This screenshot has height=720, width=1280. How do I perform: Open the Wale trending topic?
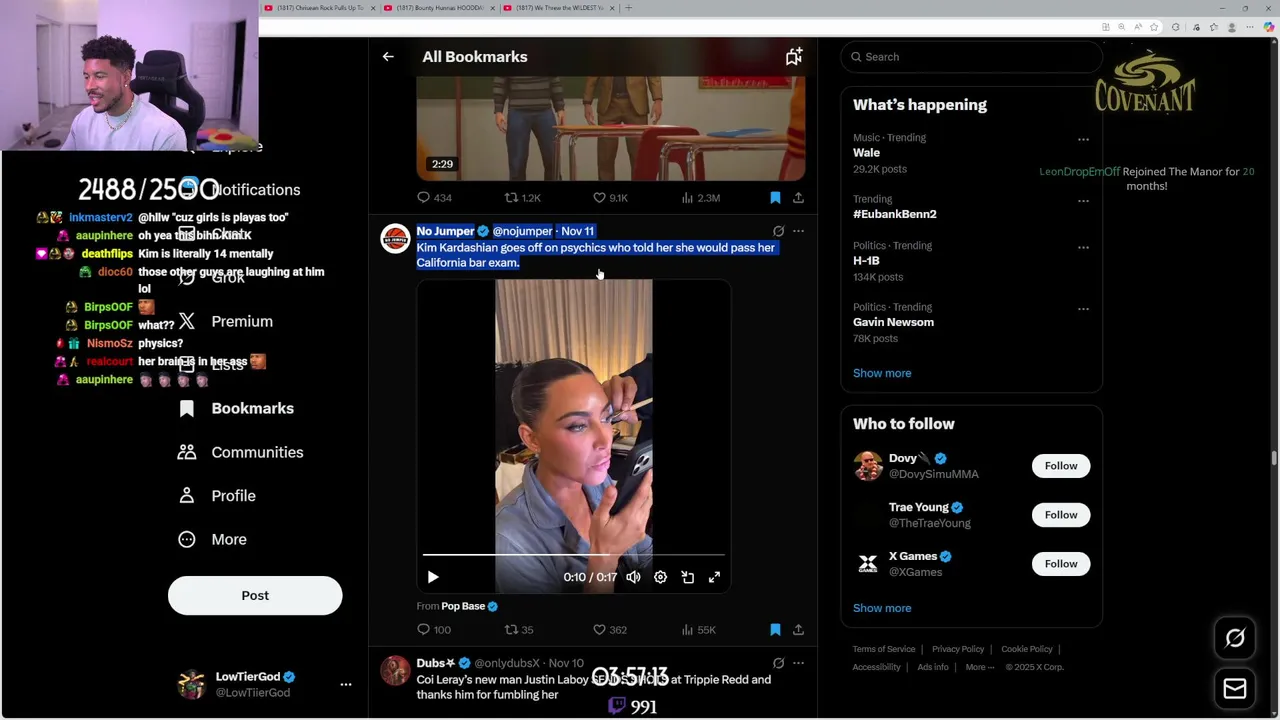[866, 153]
